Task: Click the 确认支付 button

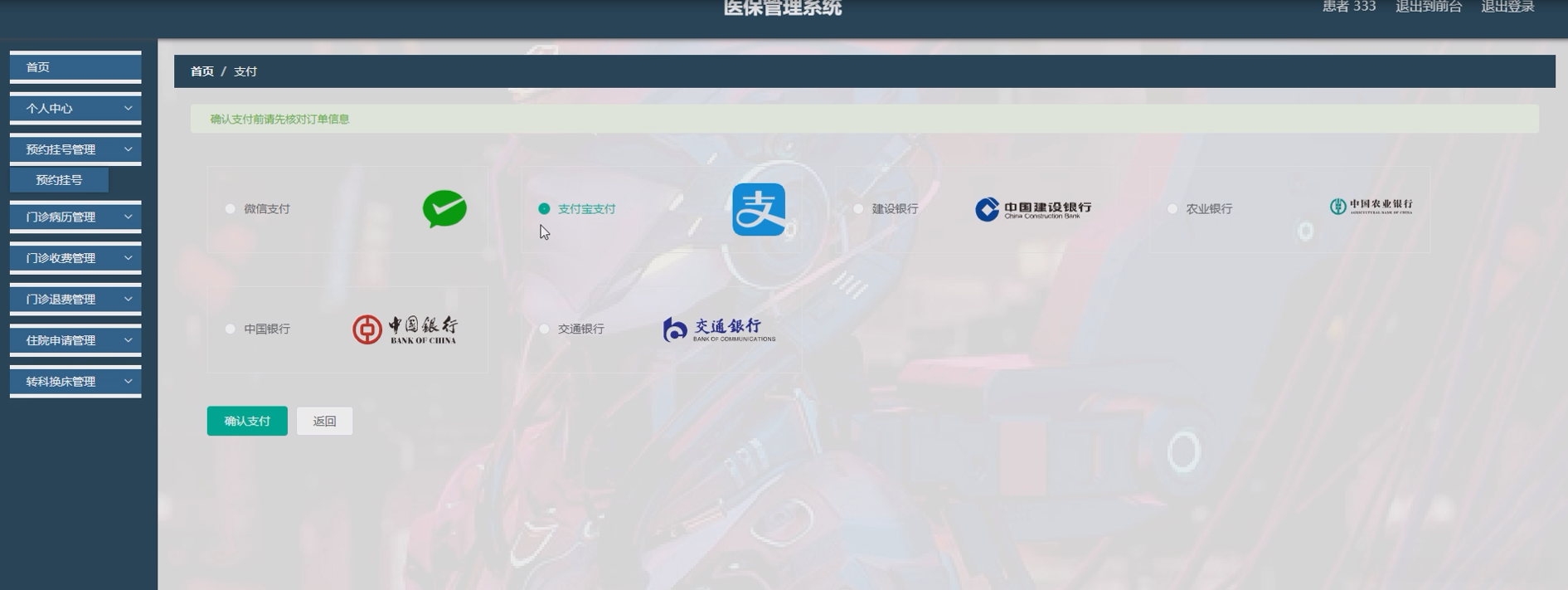Action: coord(247,422)
